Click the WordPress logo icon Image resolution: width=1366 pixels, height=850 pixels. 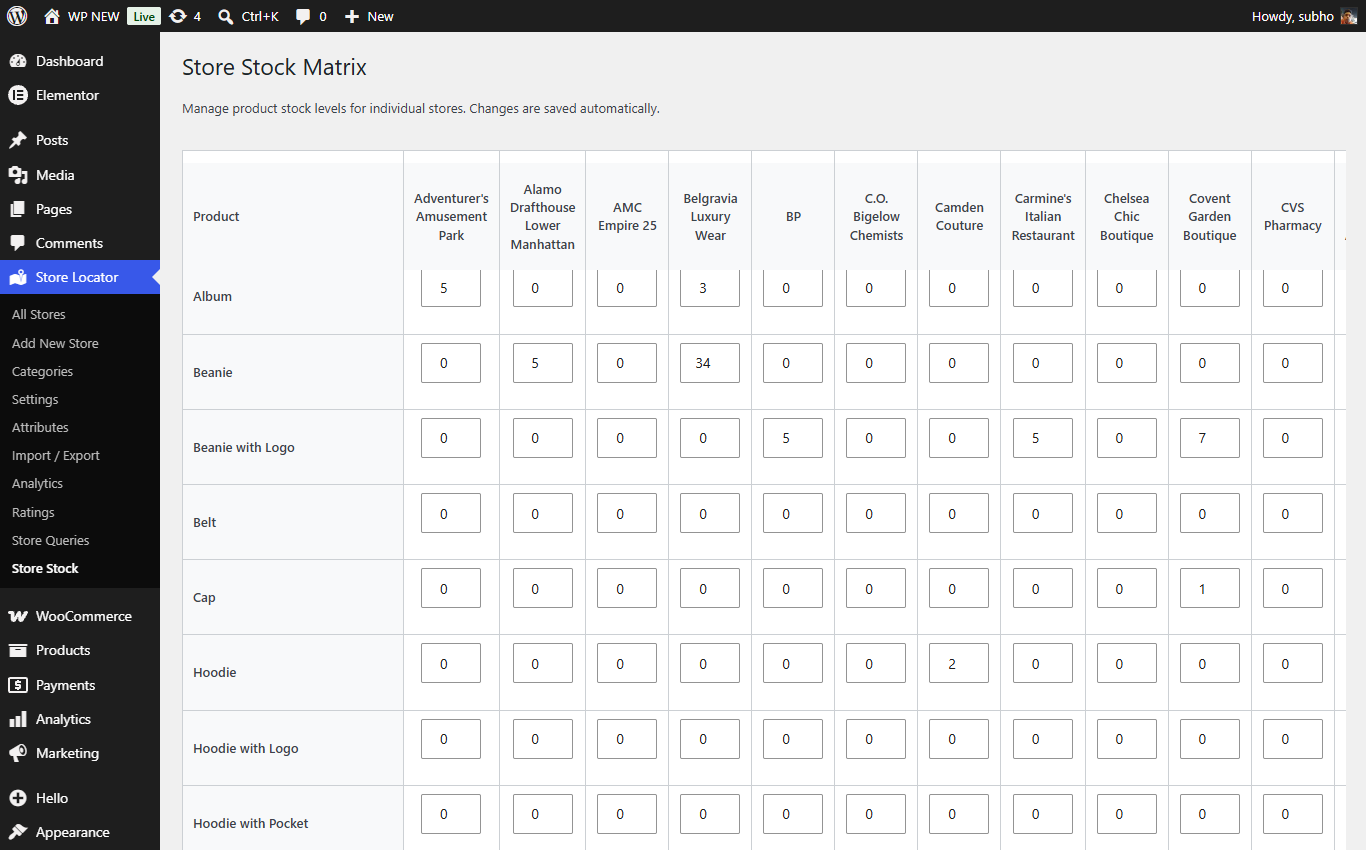tap(17, 16)
